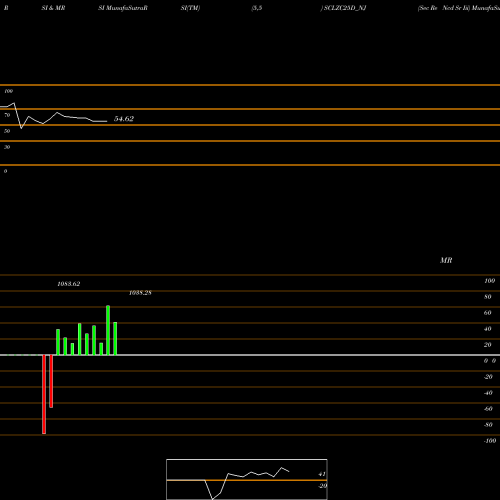Open the mini chart thumbnail at bottom

247,479
